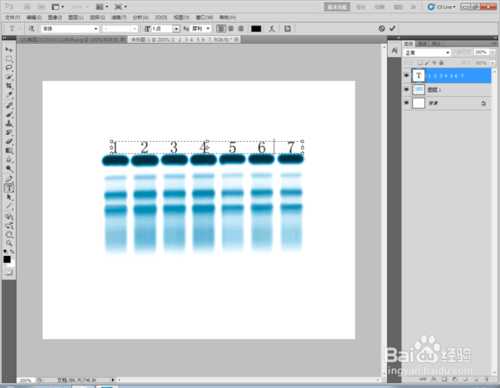Select the Brush tool
This screenshot has width=500, height=388.
click(x=9, y=115)
